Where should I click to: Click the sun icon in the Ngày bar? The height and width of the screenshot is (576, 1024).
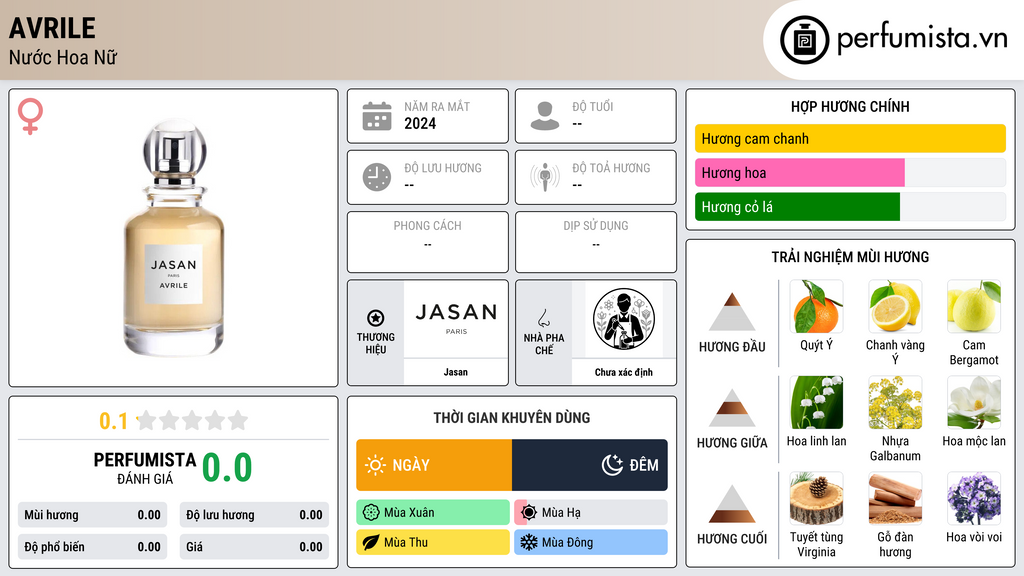(x=375, y=465)
